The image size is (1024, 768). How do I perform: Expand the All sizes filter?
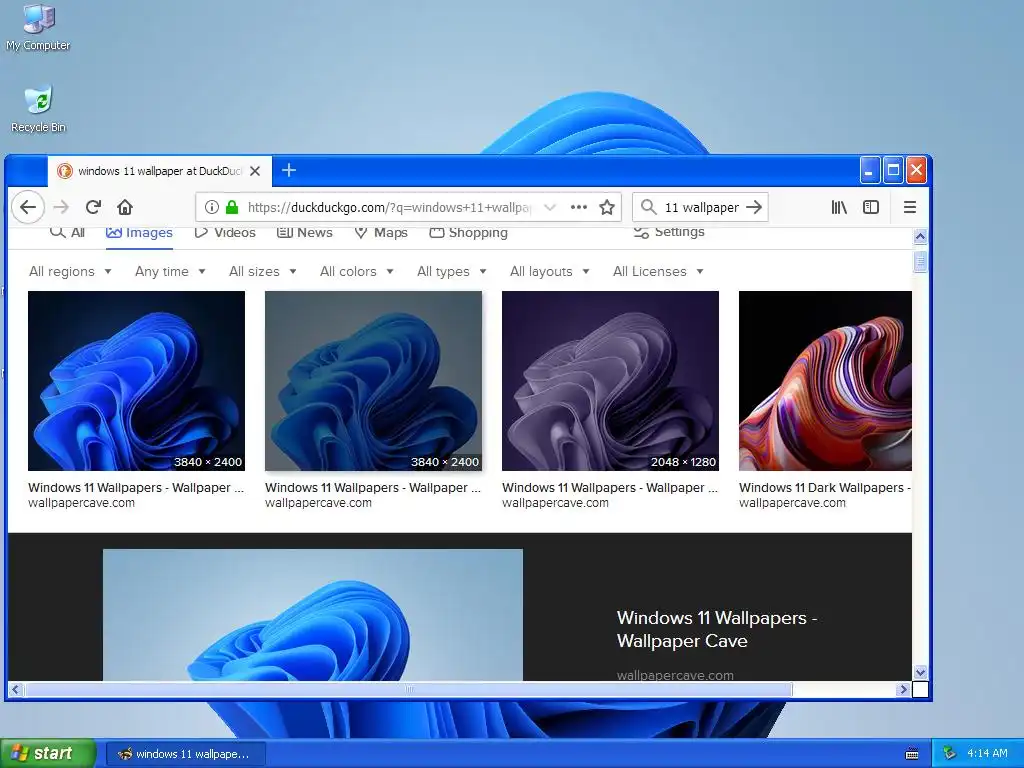click(x=263, y=272)
